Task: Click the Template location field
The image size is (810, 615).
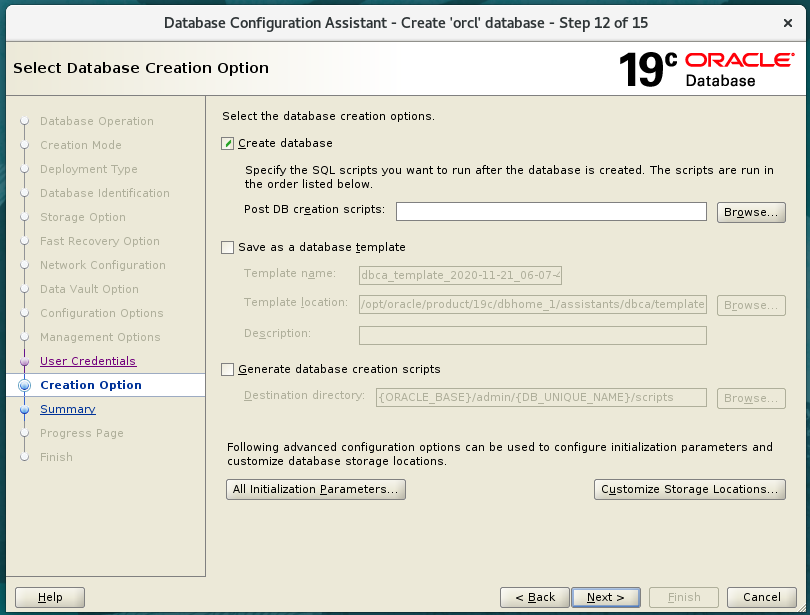Action: click(533, 305)
